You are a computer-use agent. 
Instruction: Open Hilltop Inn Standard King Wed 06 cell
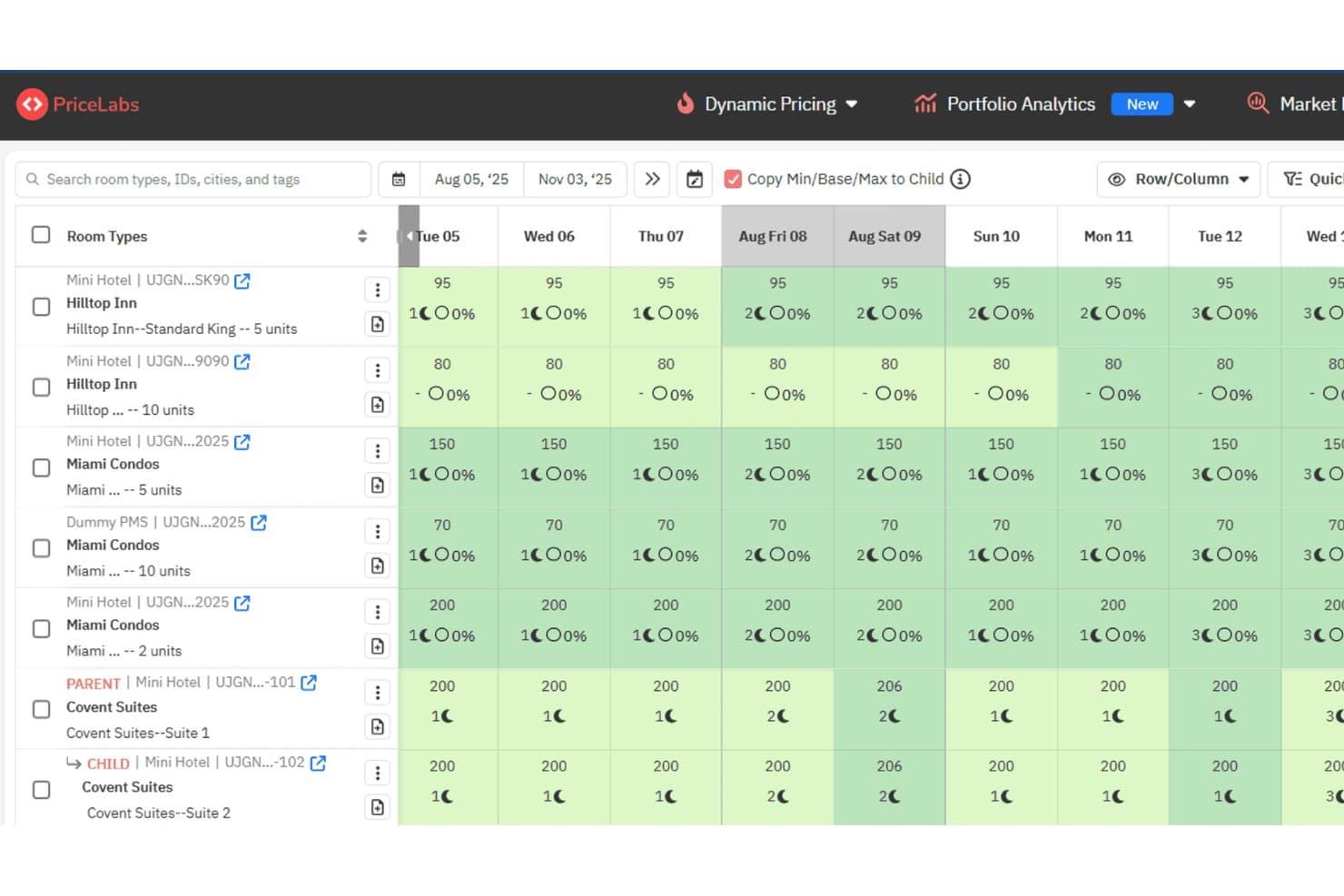554,307
